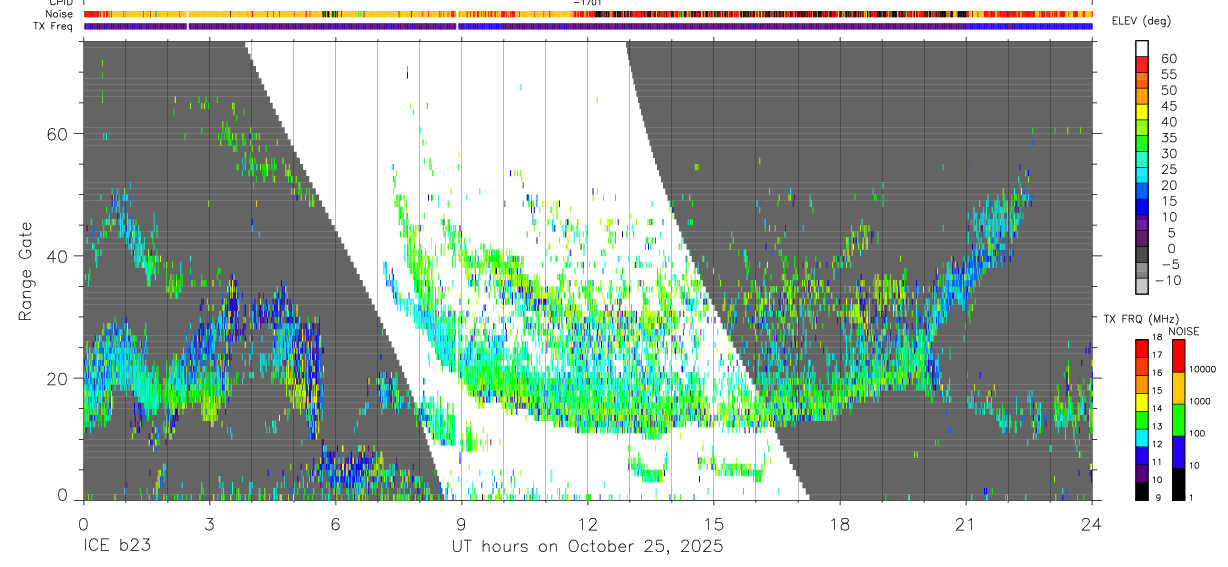This screenshot has height=567, width=1228.
Task: Click the yellow swatch of the TX FRQ colorbar
Action: coord(1142,402)
